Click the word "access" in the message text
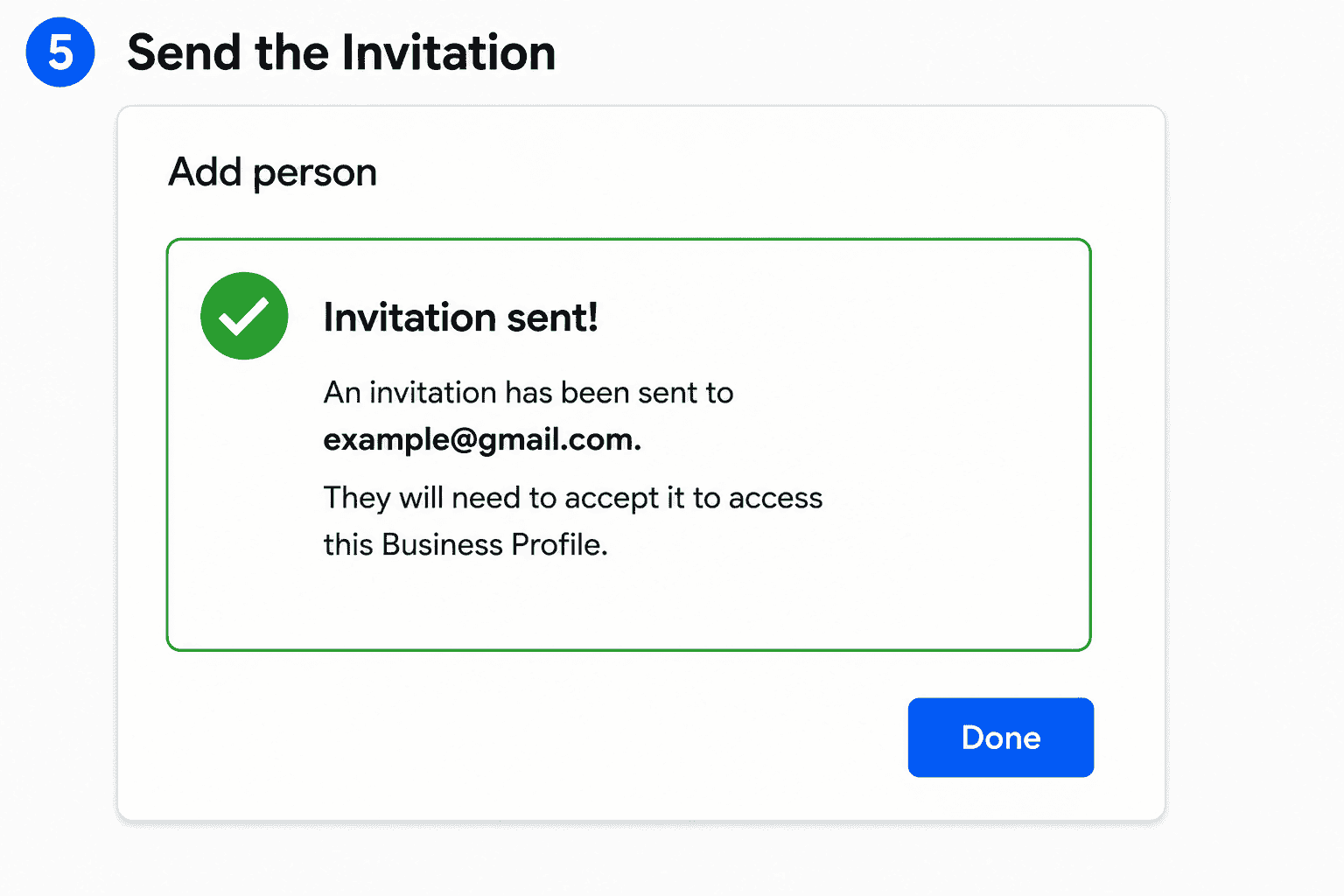The height and width of the screenshot is (896, 1344). tap(775, 499)
